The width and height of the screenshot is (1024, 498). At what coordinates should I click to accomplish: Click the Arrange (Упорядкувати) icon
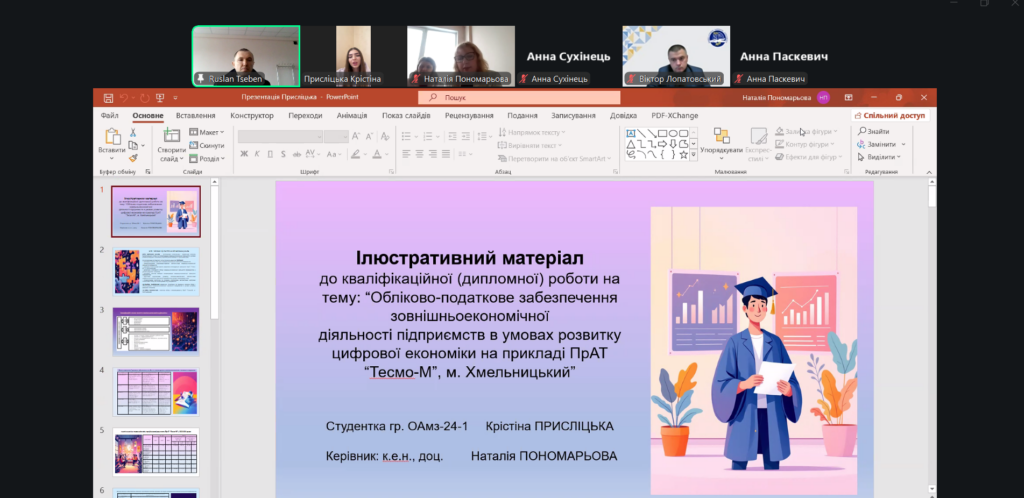[x=720, y=137]
